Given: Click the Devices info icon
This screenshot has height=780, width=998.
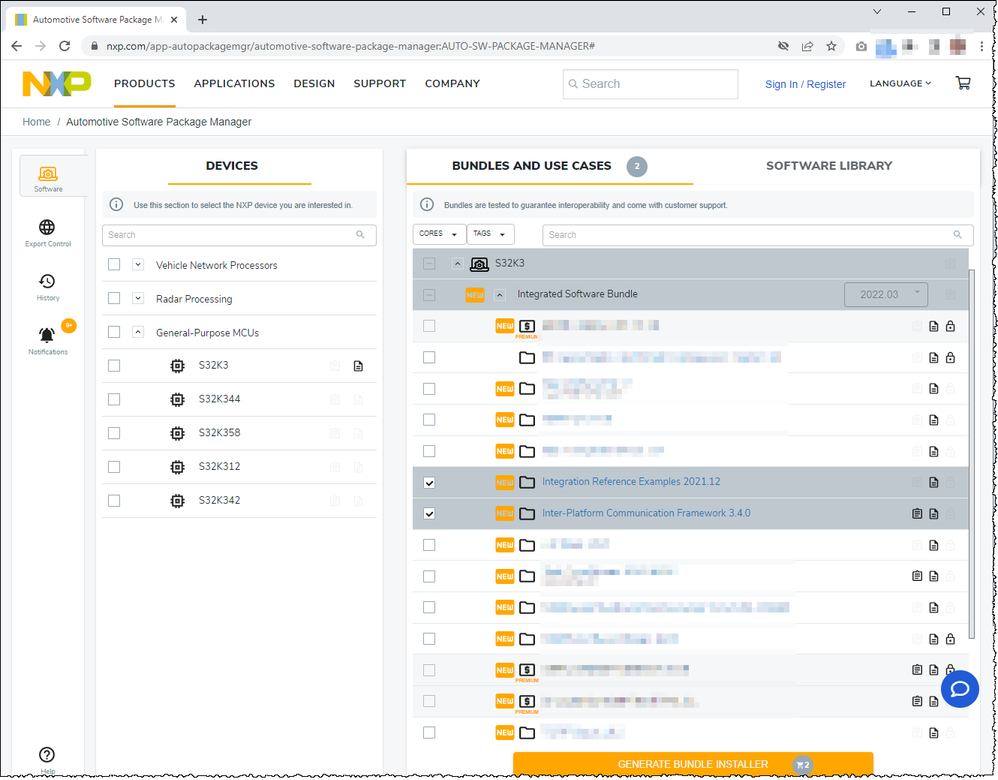Looking at the screenshot, I should 116,205.
